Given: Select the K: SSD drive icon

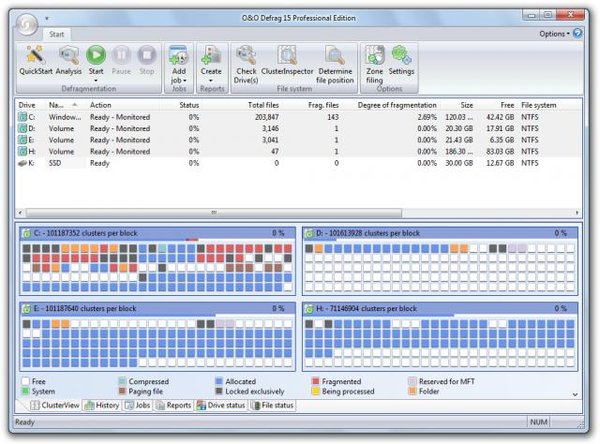Looking at the screenshot, I should coord(23,163).
